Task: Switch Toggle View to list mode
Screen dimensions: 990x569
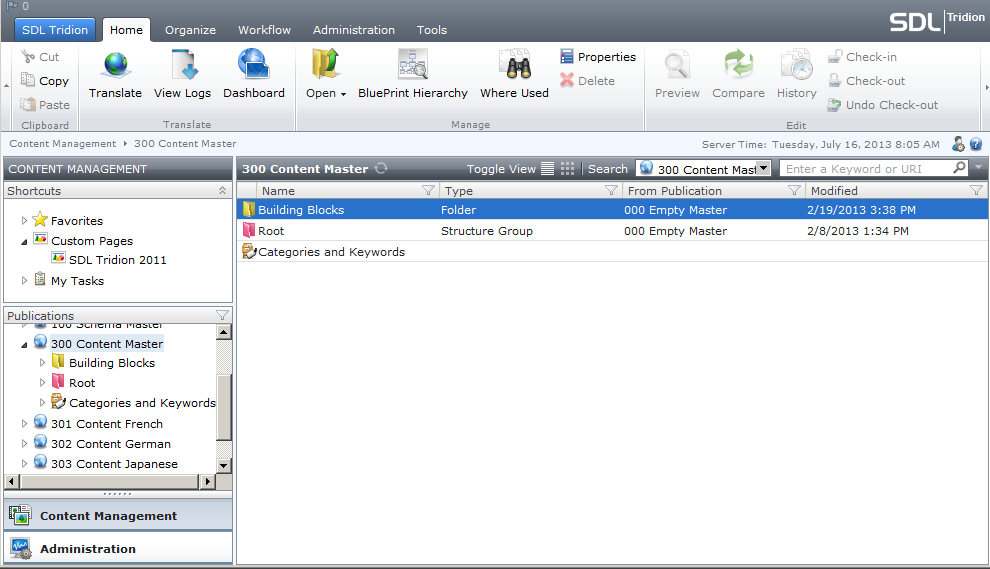Action: (547, 169)
